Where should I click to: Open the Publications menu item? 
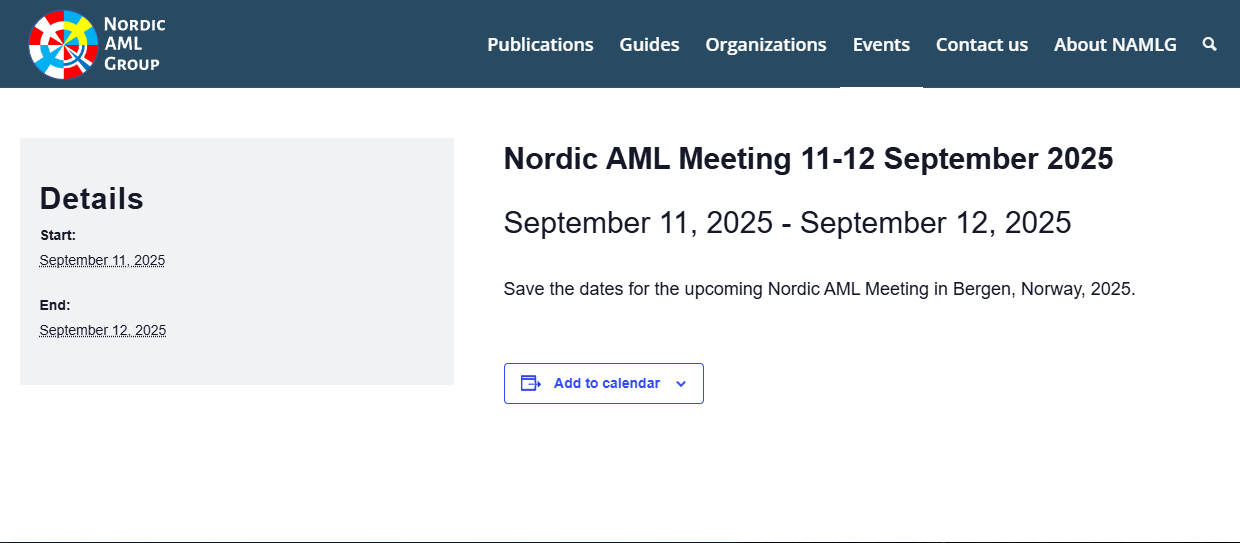point(540,45)
